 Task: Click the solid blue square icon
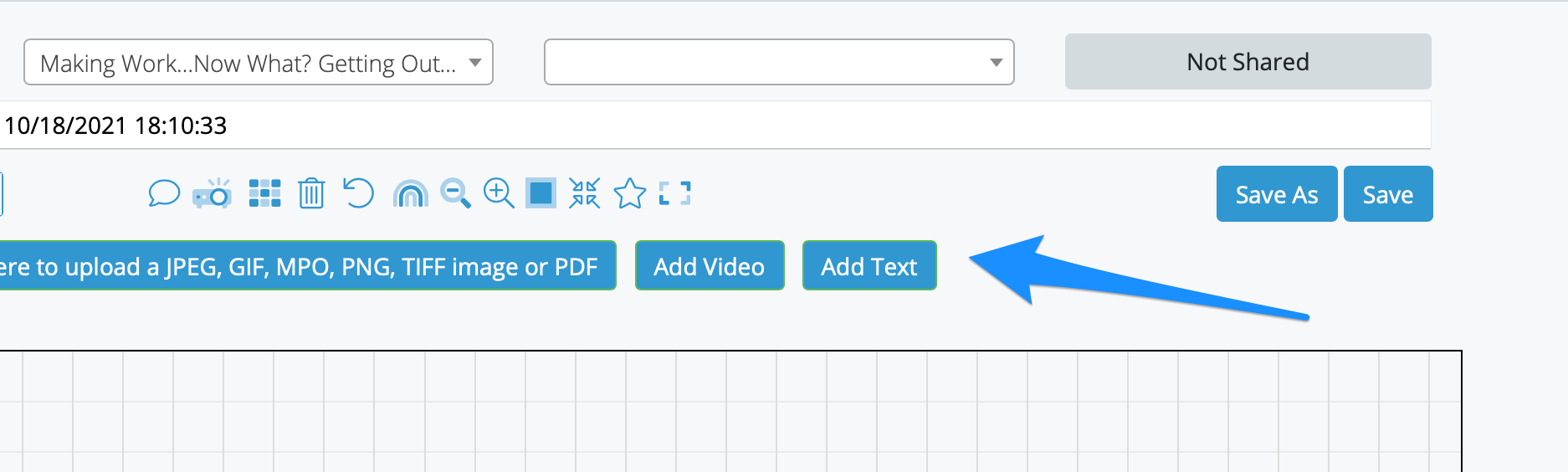coord(541,193)
